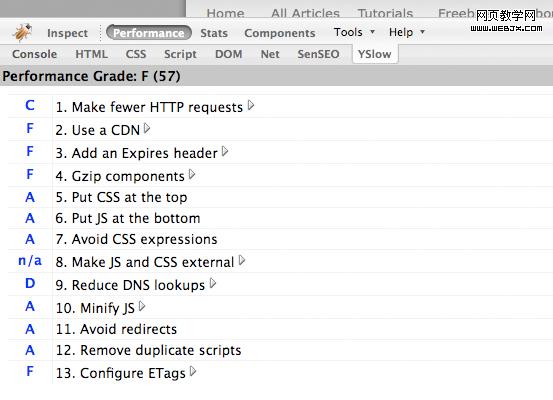Switch to the Net tab

(x=270, y=54)
